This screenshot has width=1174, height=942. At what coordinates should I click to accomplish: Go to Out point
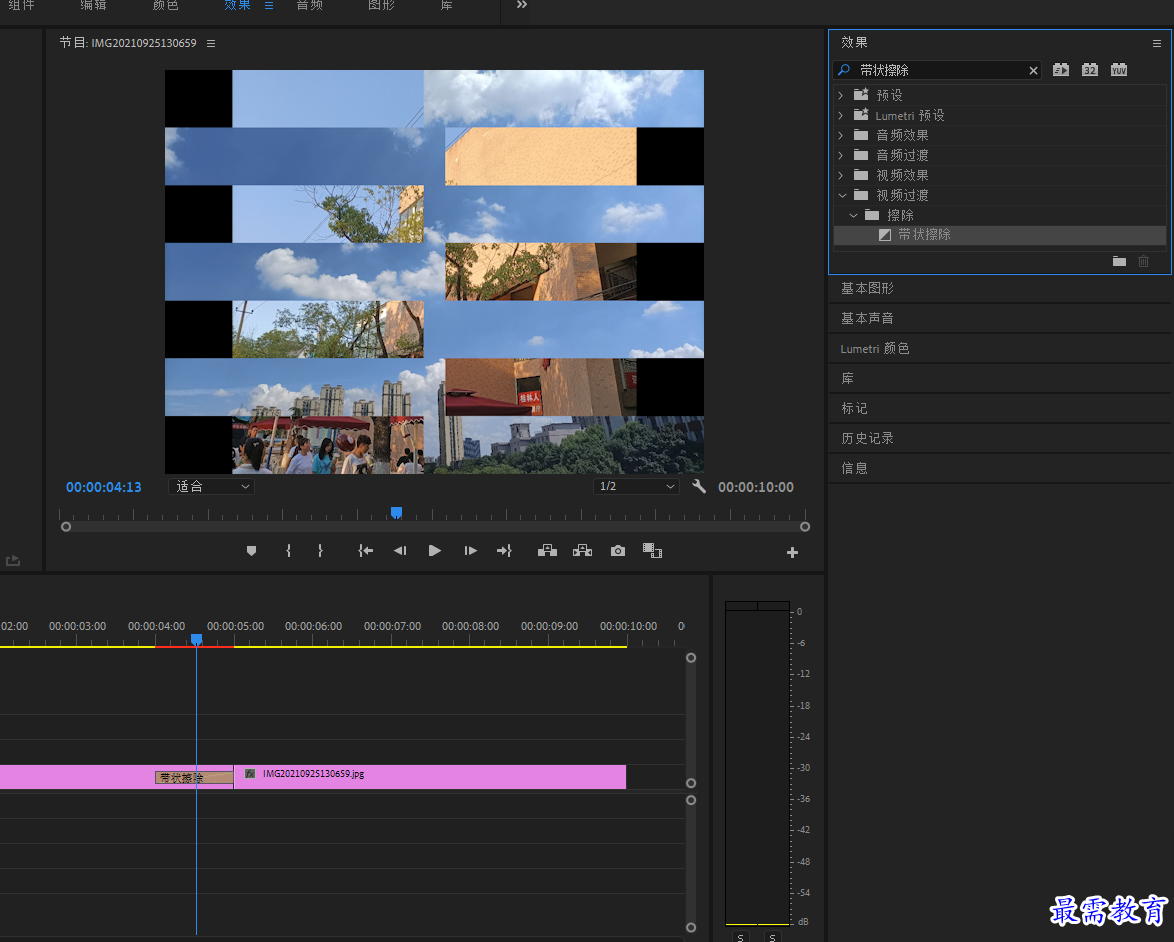[x=505, y=551]
